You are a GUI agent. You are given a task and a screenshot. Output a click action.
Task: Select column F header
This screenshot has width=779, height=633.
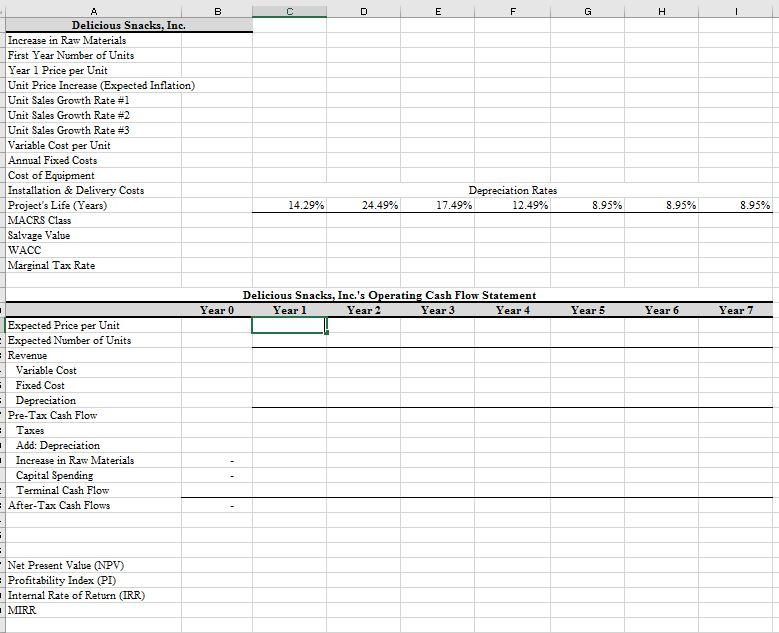point(513,11)
